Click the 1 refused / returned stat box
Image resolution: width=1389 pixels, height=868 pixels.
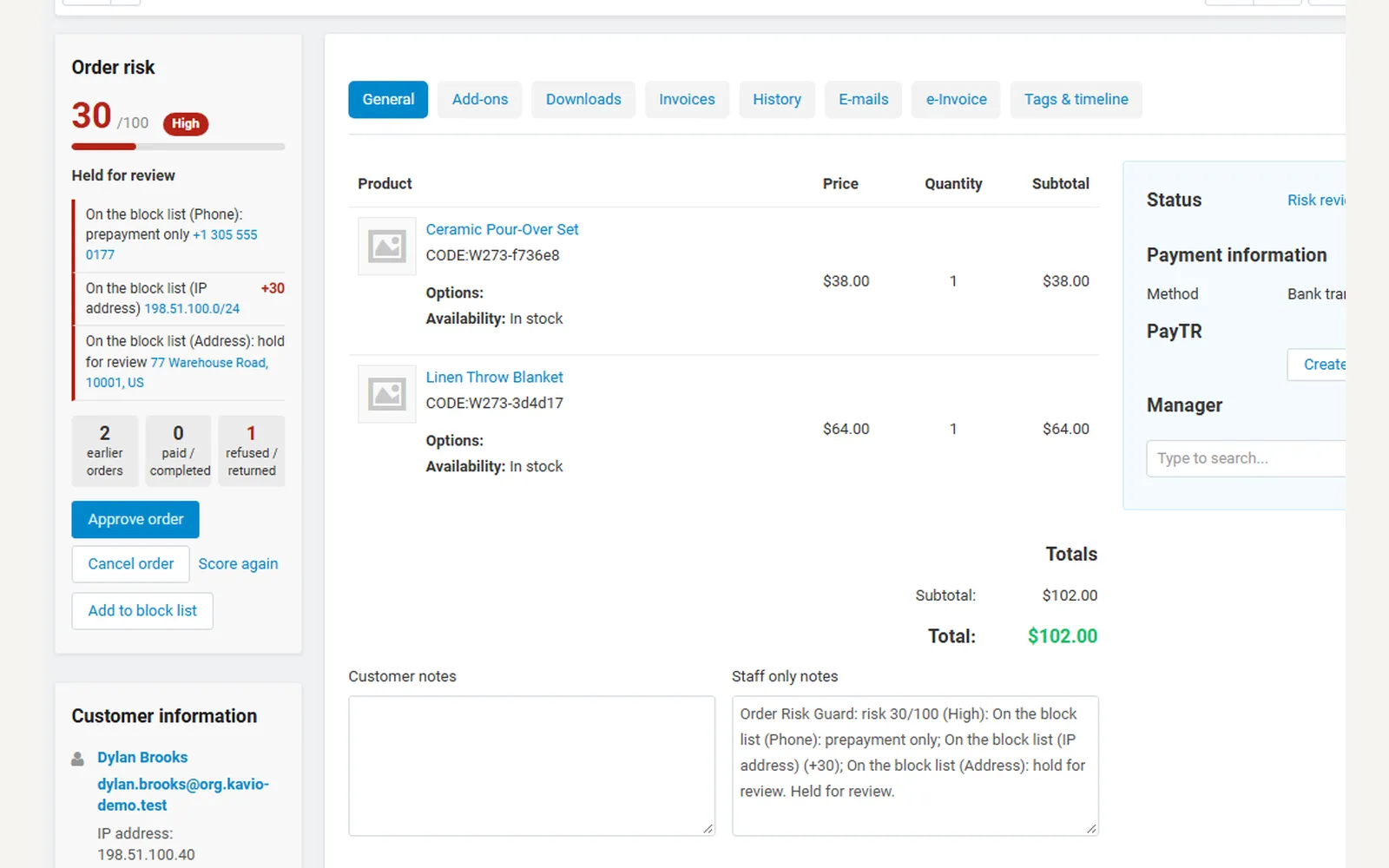[x=252, y=450]
